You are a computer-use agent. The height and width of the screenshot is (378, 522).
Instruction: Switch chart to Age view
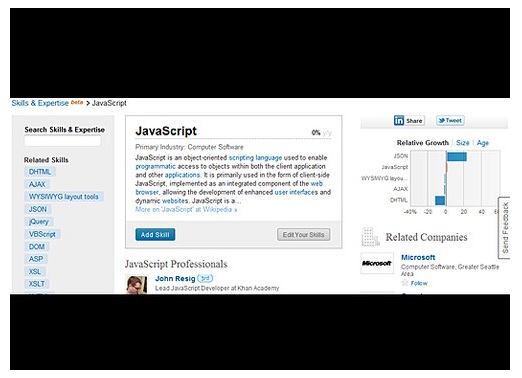(482, 143)
